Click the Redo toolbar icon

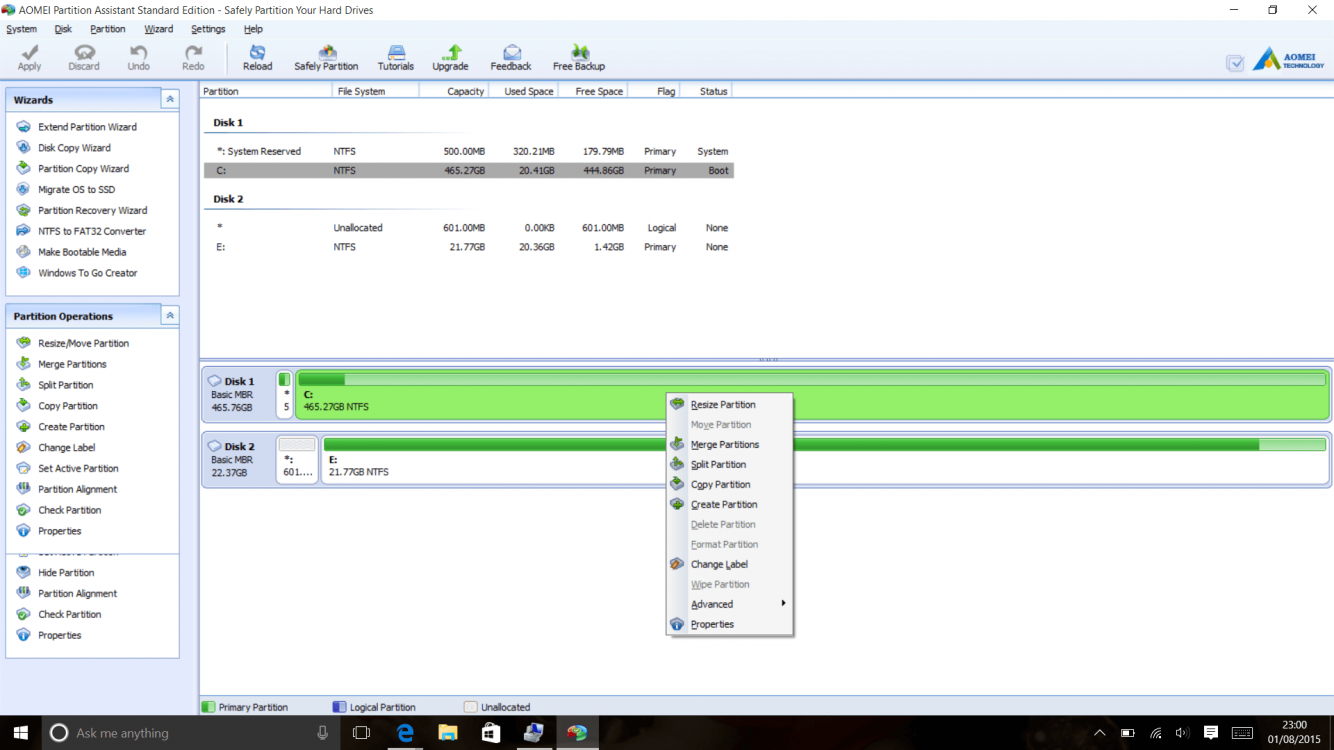click(193, 57)
